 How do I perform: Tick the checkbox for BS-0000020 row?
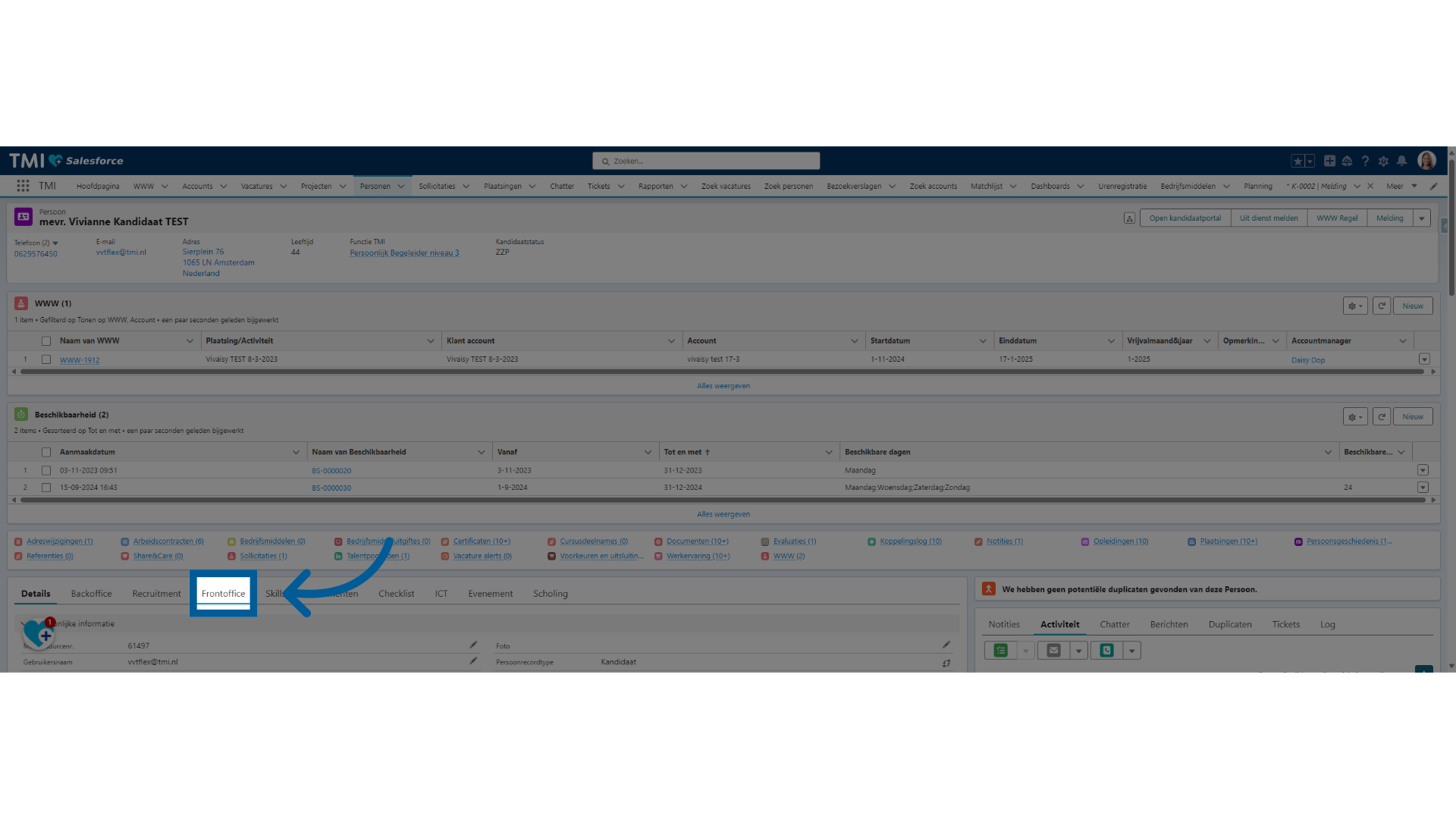point(46,470)
